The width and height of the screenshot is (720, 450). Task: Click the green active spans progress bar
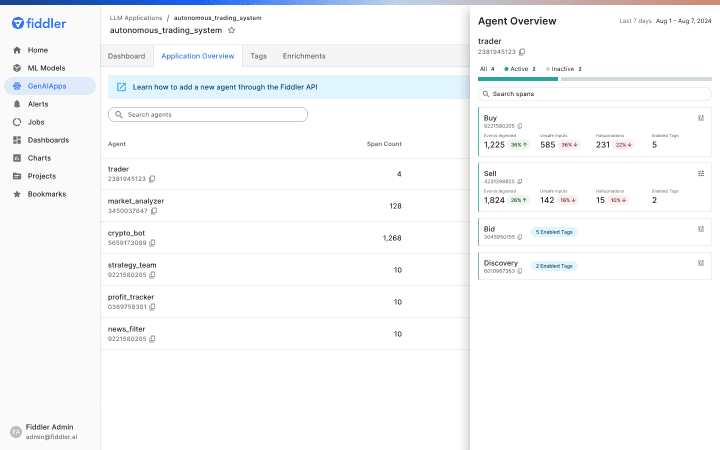point(518,79)
